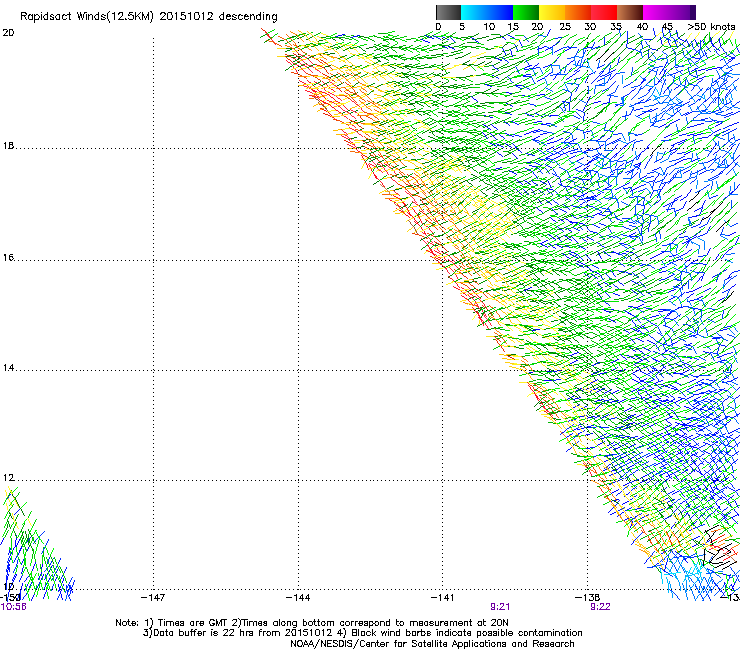740x650 pixels.
Task: Click the longitude label '-138'
Action: click(x=587, y=598)
